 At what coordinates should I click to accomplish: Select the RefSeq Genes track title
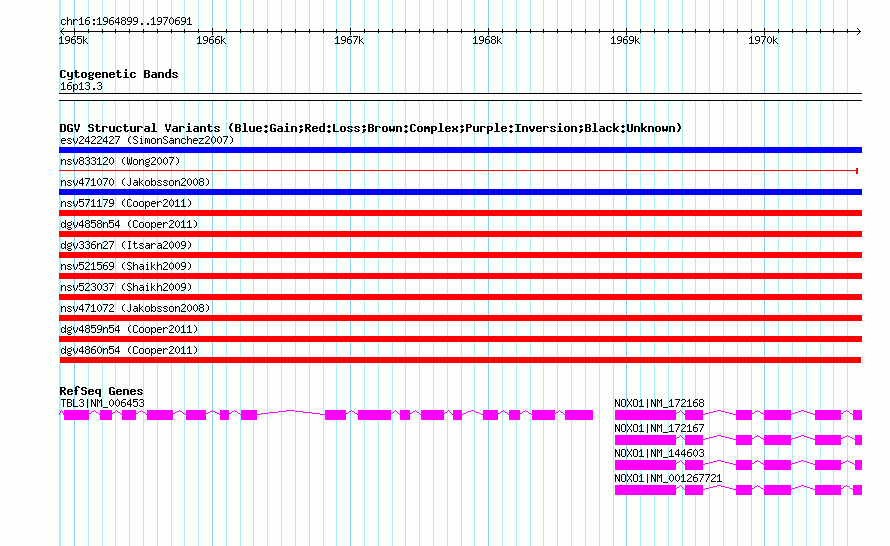[x=101, y=391]
